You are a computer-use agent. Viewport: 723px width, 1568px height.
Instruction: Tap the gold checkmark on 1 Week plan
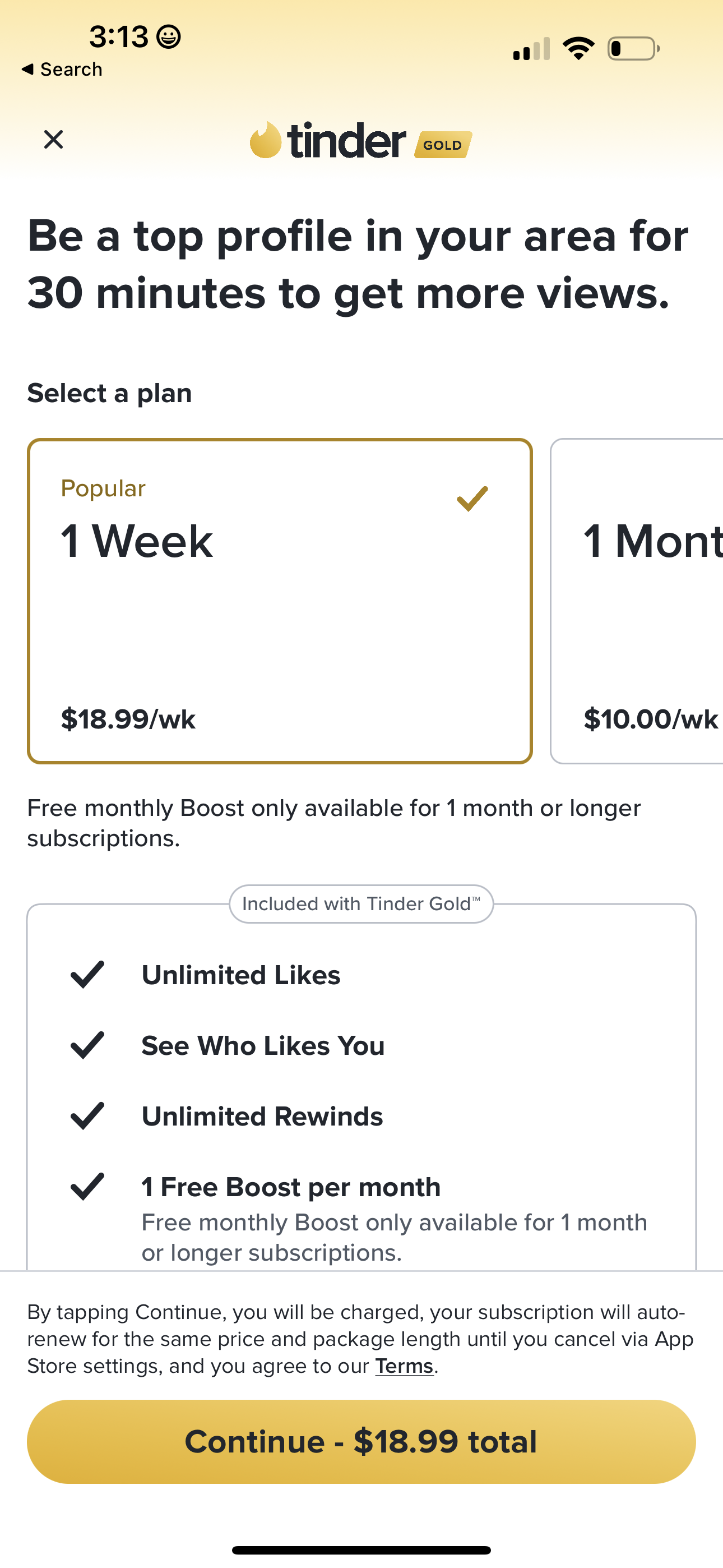[x=472, y=499]
